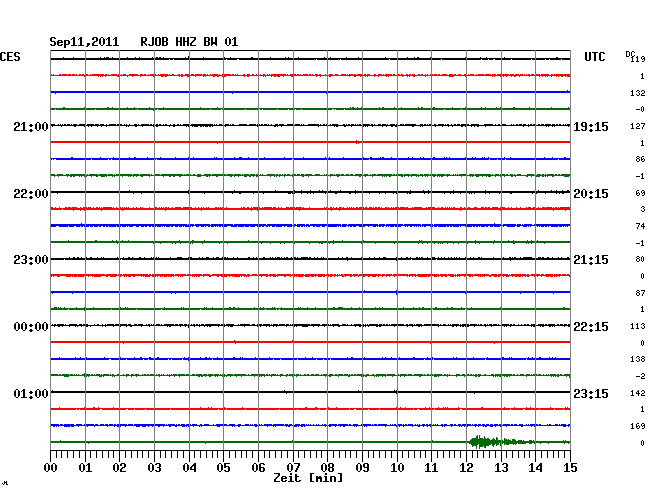This screenshot has width=650, height=494.
Task: Click the seismic event burst on the bottom green trace
Action: pos(500,442)
